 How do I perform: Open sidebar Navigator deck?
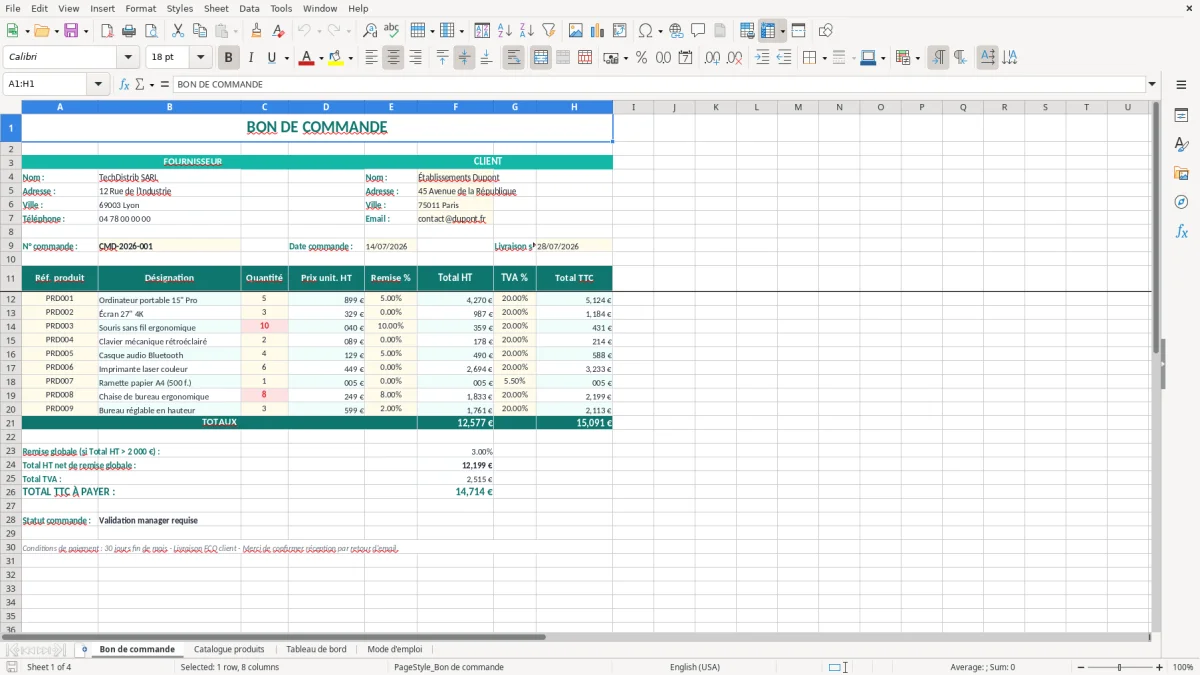1181,202
